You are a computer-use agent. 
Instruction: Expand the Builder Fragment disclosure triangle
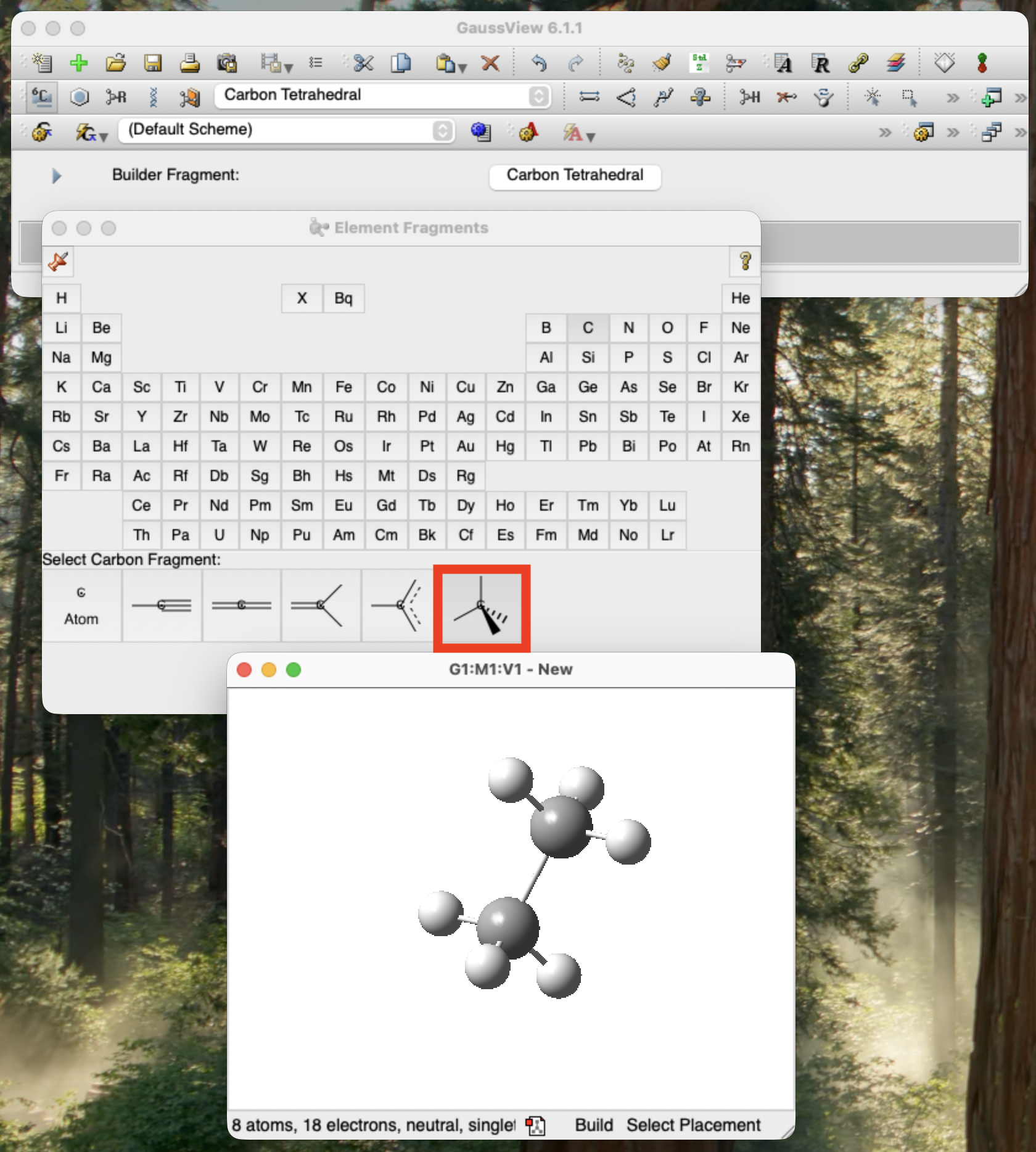(56, 176)
